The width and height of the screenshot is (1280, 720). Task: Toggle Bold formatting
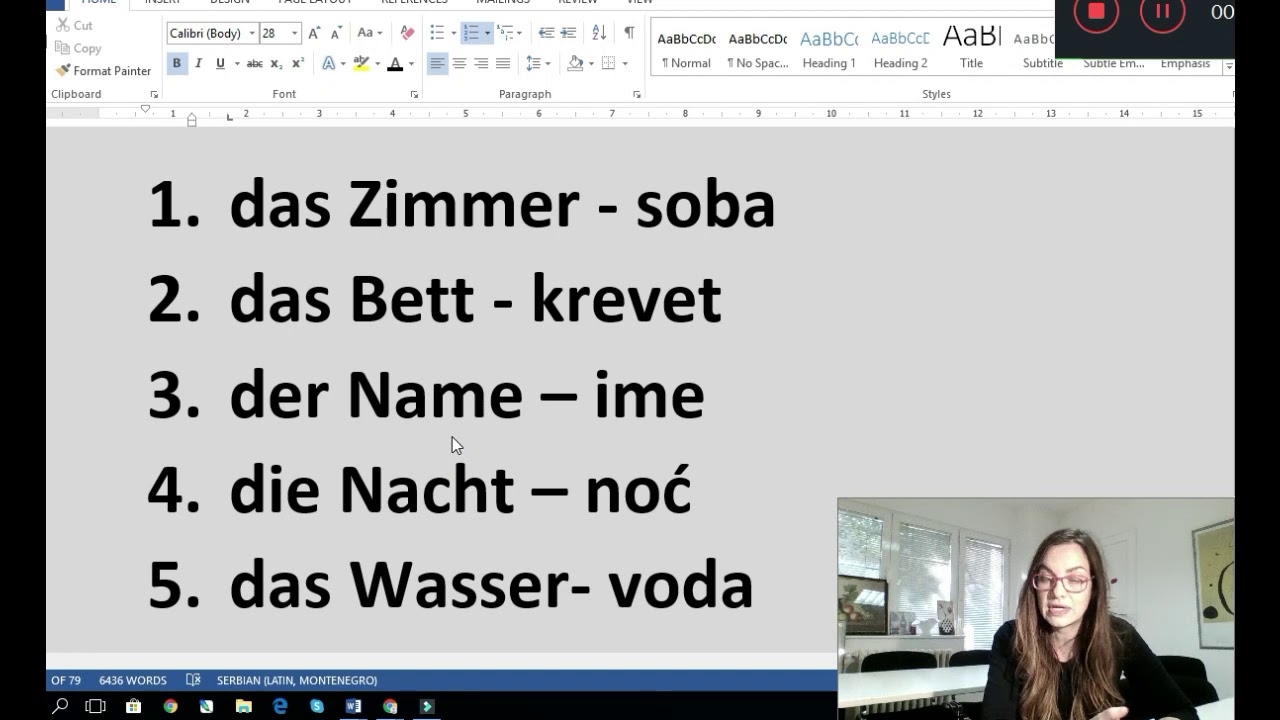pyautogui.click(x=177, y=63)
